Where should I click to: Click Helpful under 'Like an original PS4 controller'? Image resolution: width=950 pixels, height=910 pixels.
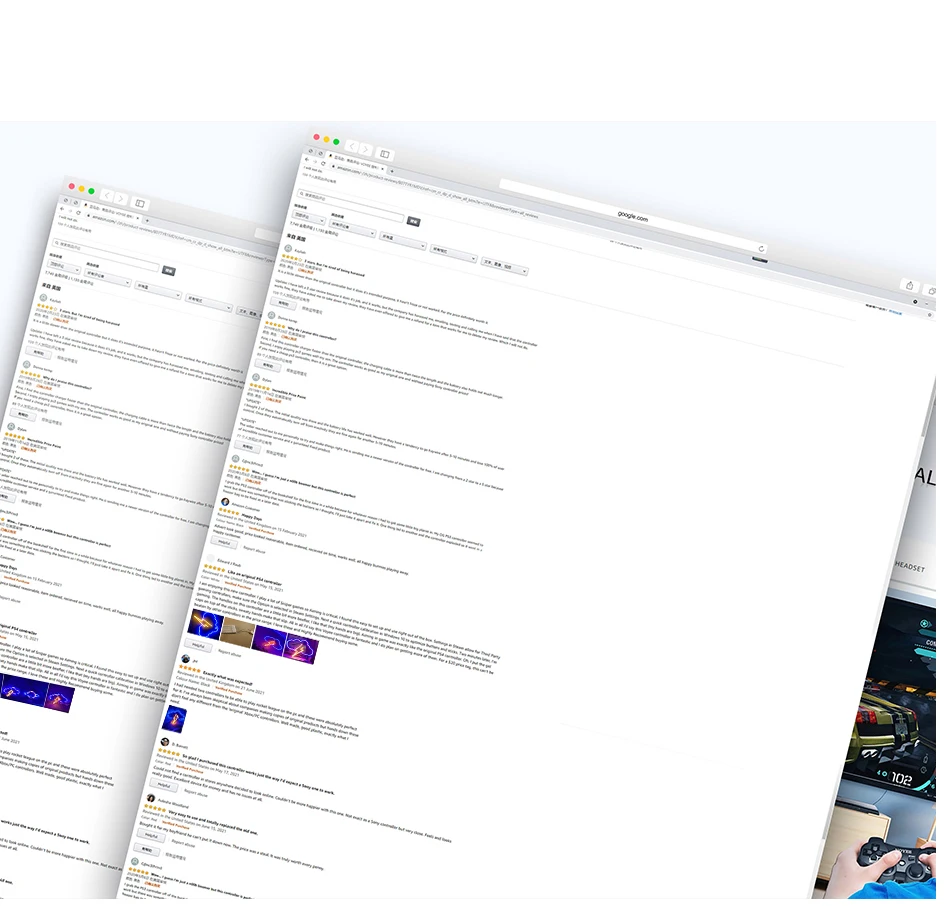coord(198,646)
